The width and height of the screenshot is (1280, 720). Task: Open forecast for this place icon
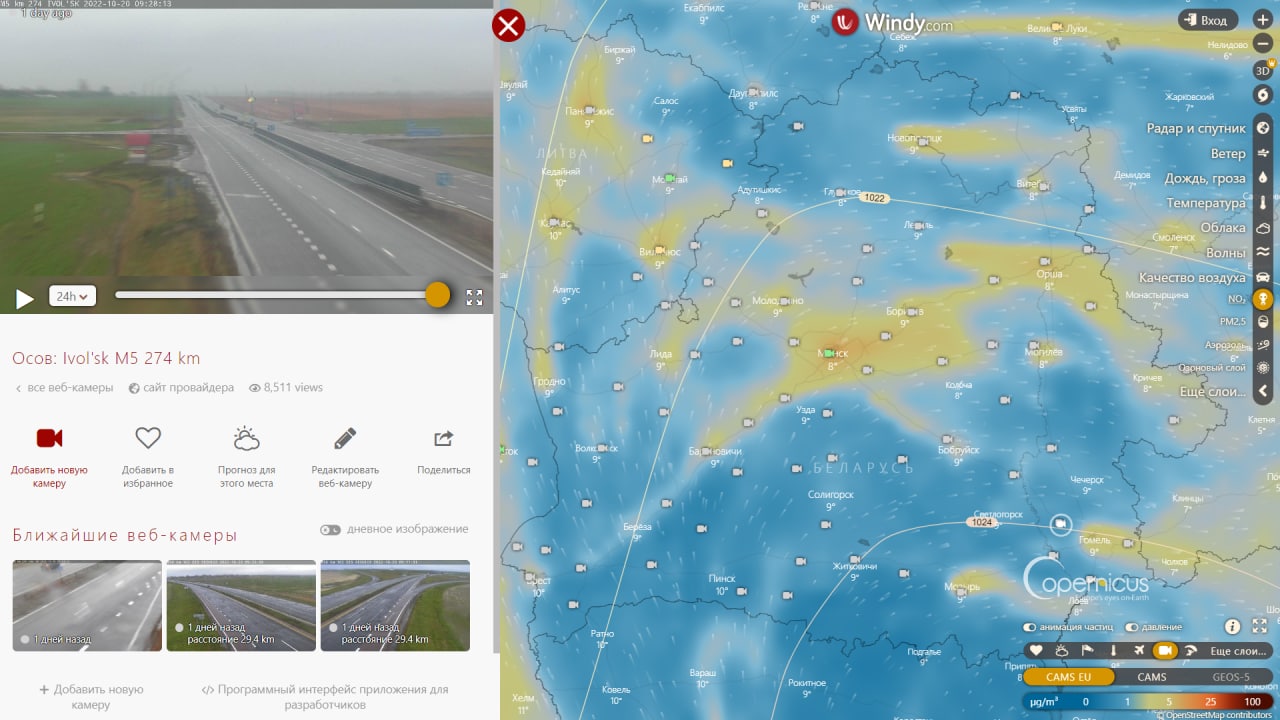point(246,438)
